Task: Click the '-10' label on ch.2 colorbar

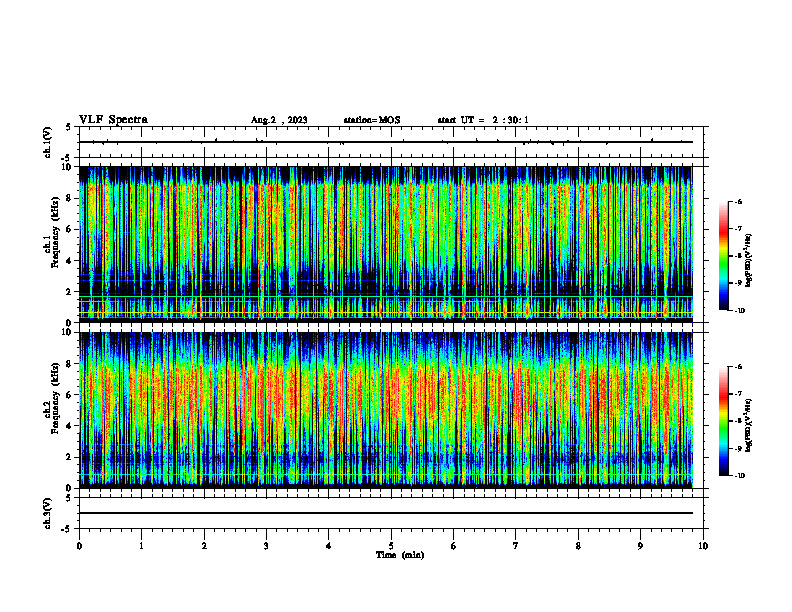Action: click(739, 476)
